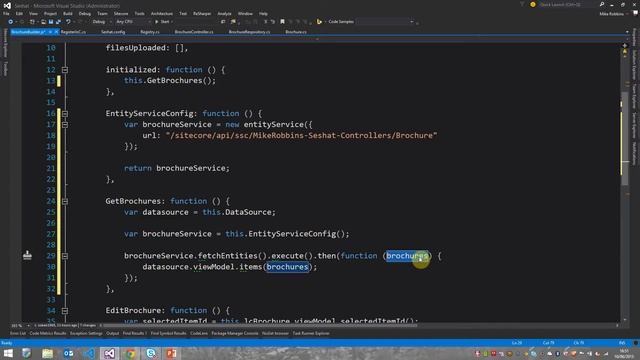
Task: Open the editor zoom percentage dropdown
Action: click(x=20, y=326)
